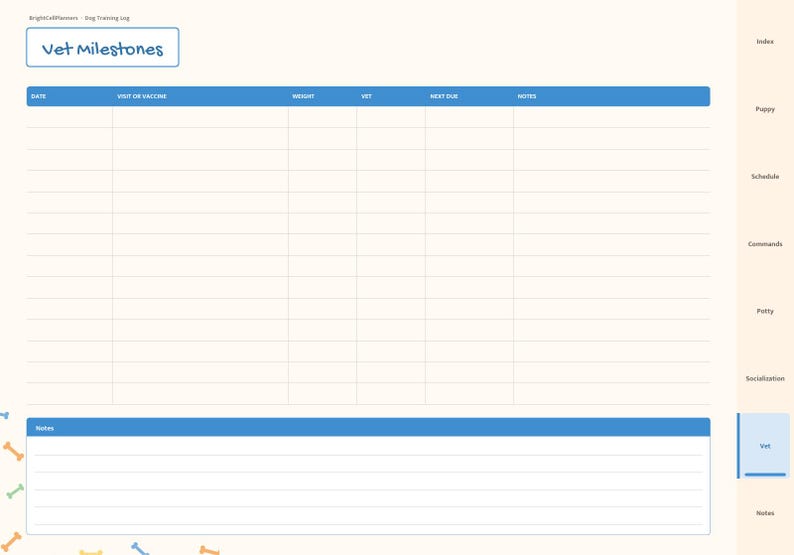
Task: Jump to the Socialization tab
Action: coord(765,378)
